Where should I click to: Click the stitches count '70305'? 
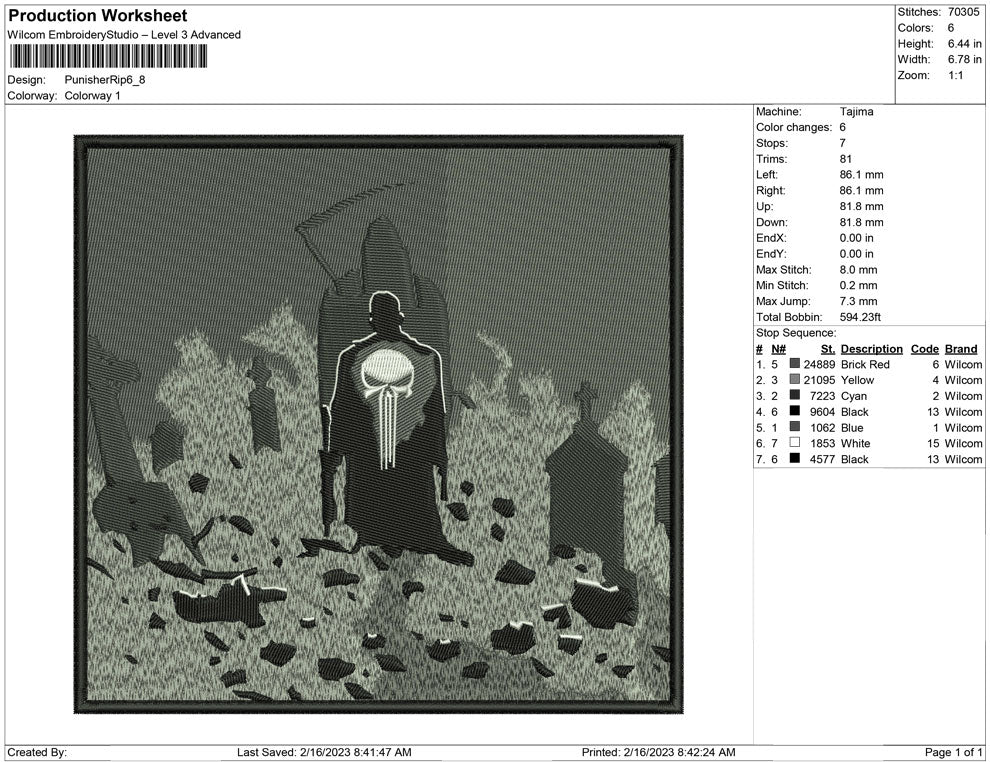[963, 12]
